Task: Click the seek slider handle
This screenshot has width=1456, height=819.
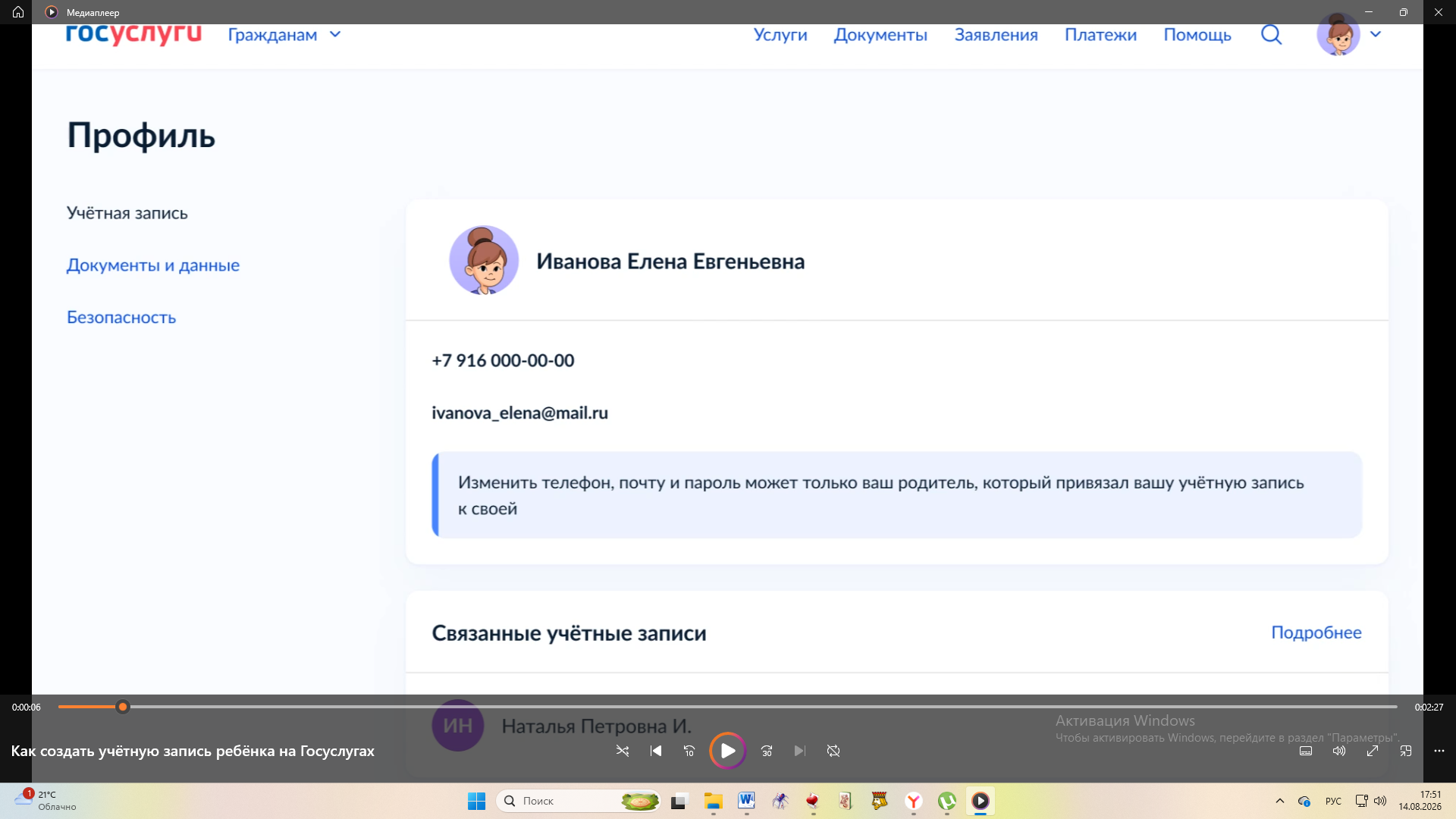Action: (x=123, y=707)
